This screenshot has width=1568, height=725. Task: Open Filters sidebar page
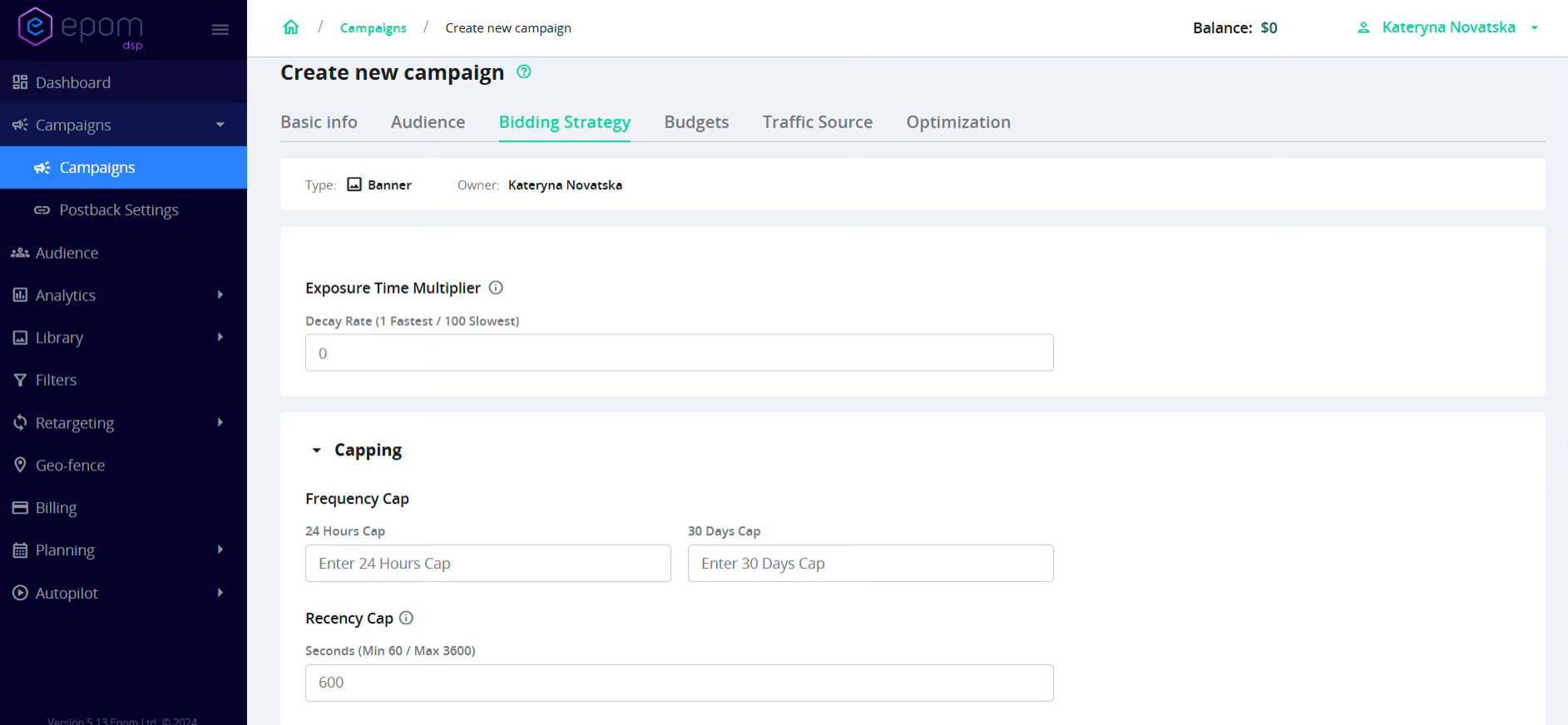(123, 380)
